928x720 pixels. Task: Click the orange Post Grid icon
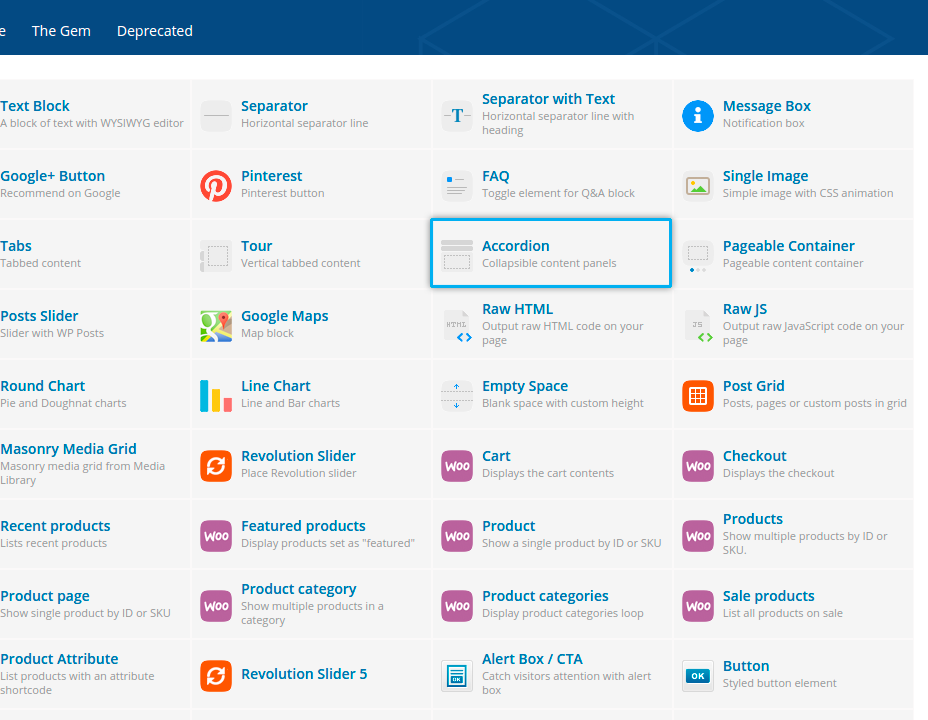tap(698, 396)
